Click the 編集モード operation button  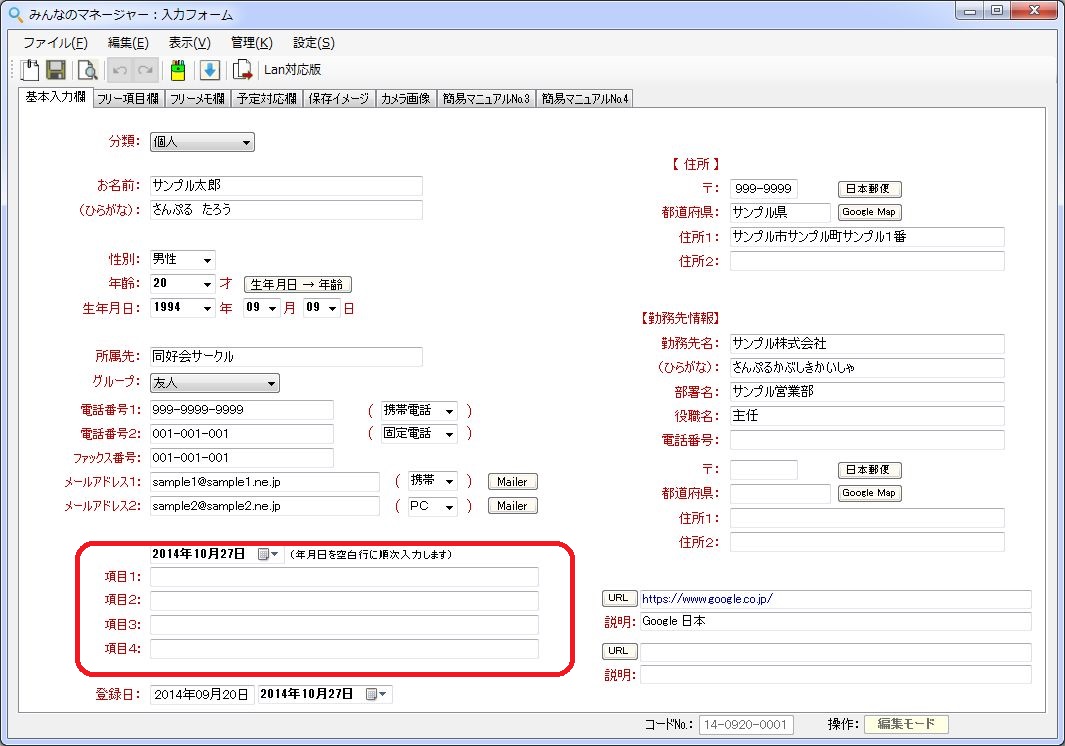[x=906, y=724]
